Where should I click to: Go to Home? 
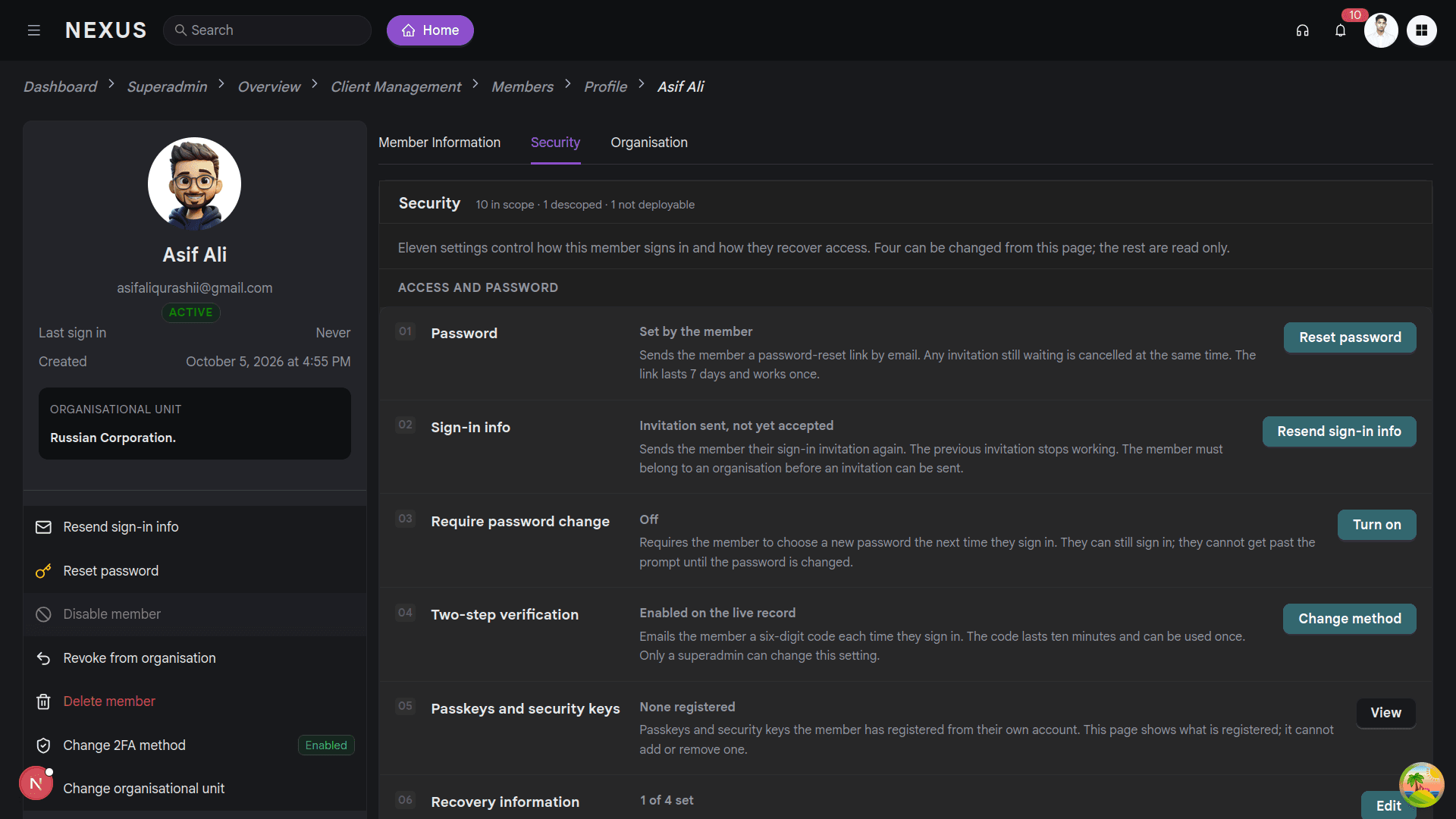pos(430,30)
